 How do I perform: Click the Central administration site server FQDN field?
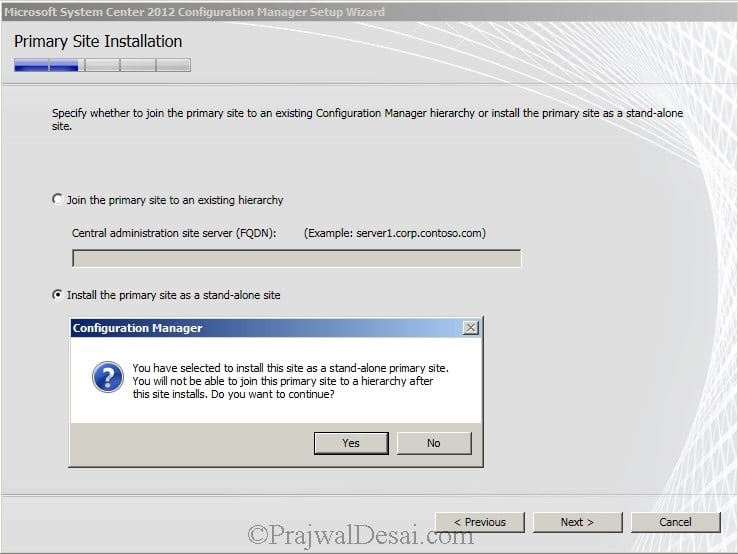coord(297,258)
